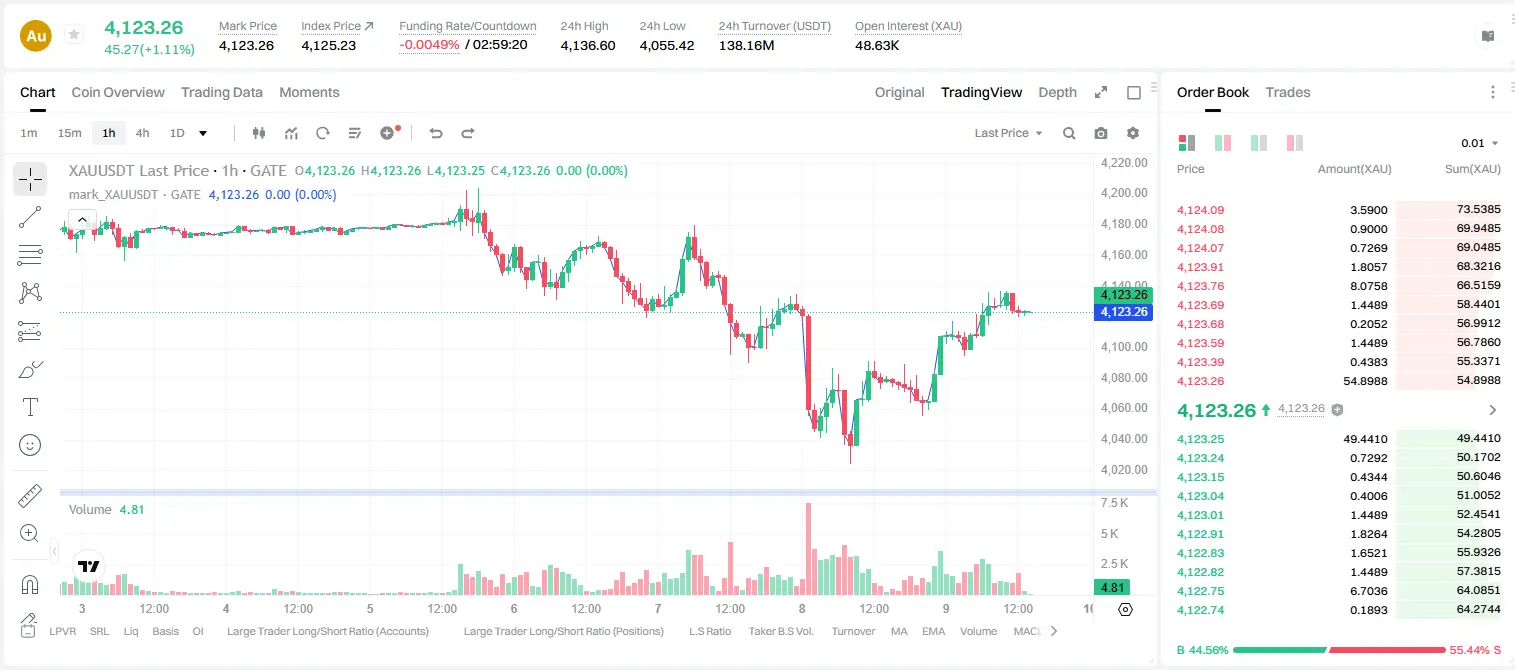The image size is (1515, 670).
Task: Toggle the magnet snap mode
Action: point(30,584)
